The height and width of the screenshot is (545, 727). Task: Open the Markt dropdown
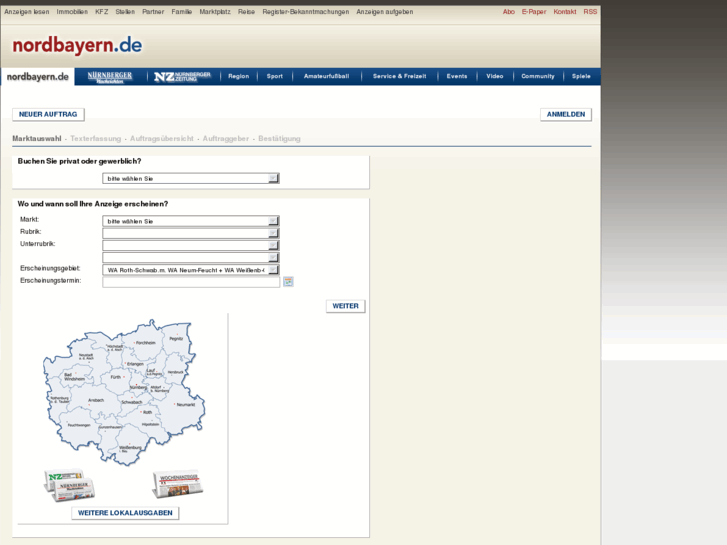(191, 221)
